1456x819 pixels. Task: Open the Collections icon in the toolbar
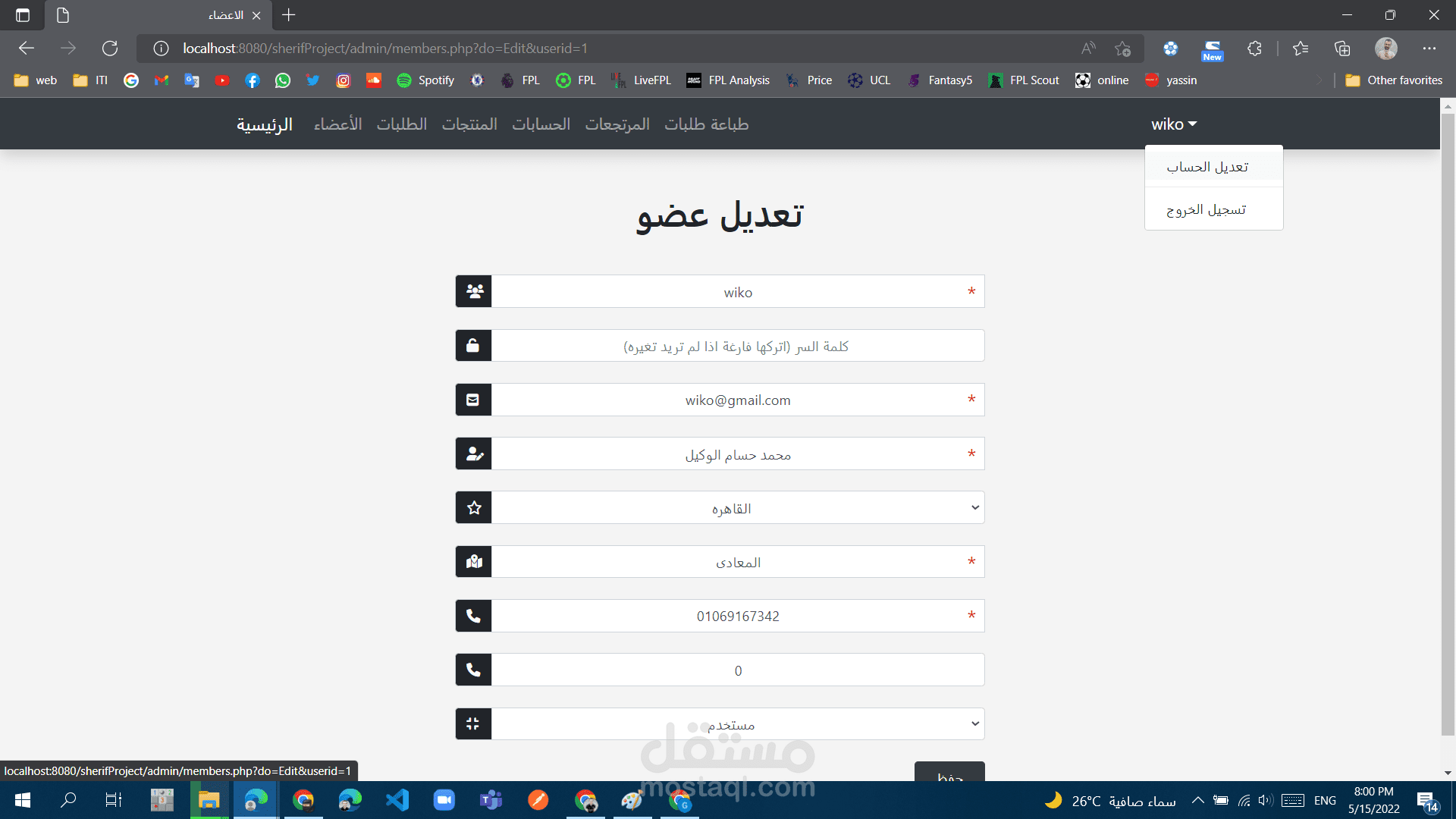(1342, 49)
